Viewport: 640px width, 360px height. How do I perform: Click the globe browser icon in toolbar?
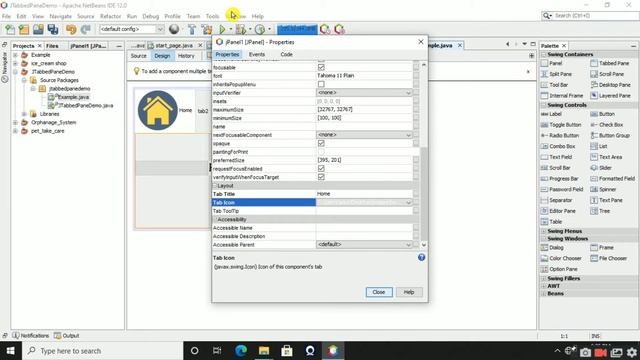click(174, 29)
